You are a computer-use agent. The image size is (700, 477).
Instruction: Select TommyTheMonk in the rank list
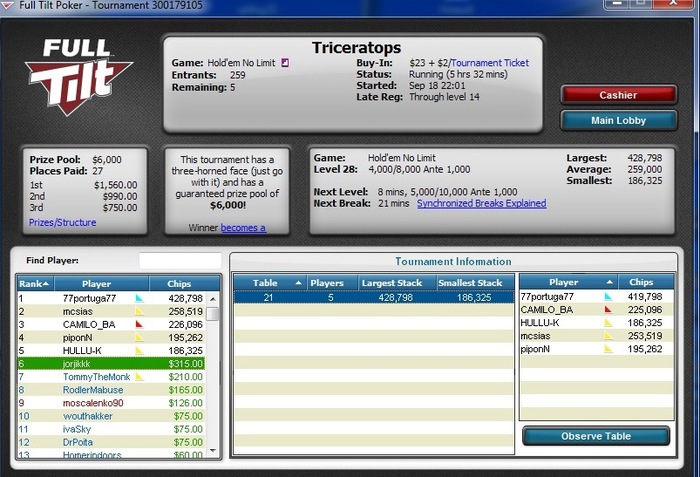(112, 377)
